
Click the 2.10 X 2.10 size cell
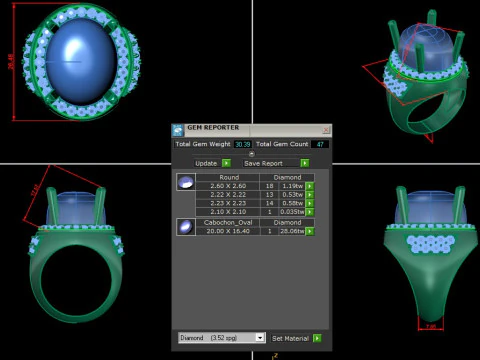(228, 212)
